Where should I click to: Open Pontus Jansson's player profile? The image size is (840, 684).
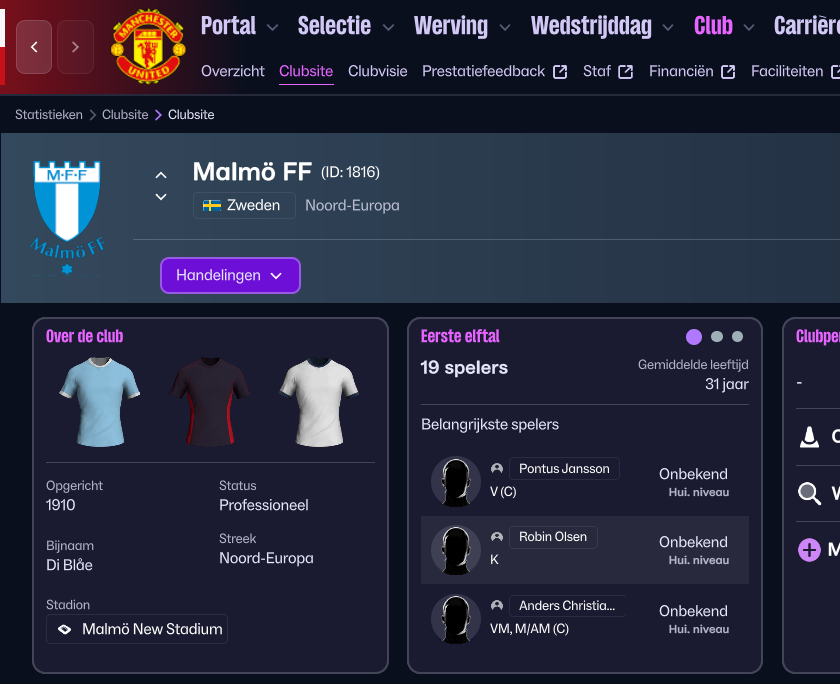tap(564, 468)
